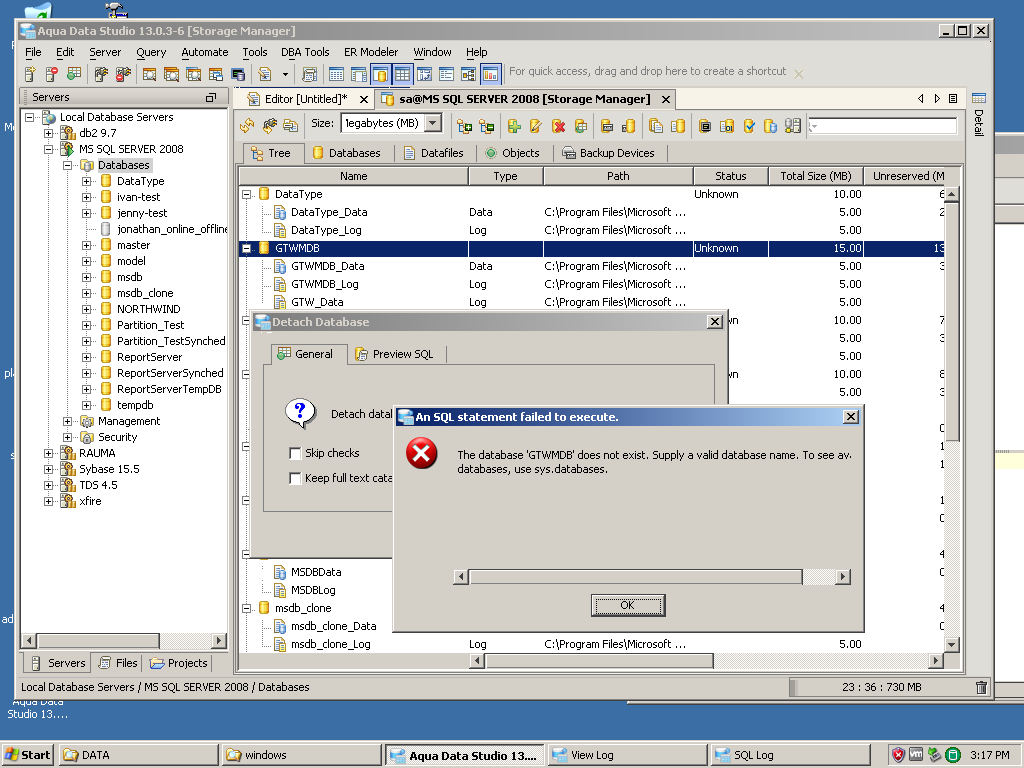
Task: Open the DATA folder from the taskbar
Action: 138,755
